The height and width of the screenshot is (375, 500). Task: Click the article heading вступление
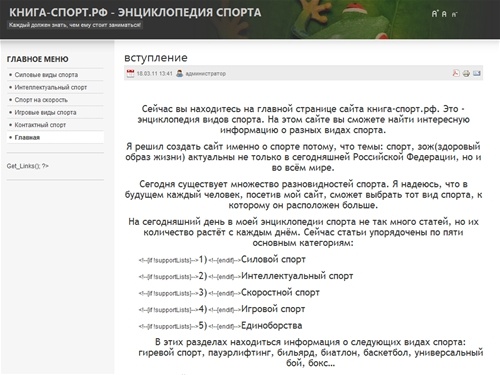(156, 58)
